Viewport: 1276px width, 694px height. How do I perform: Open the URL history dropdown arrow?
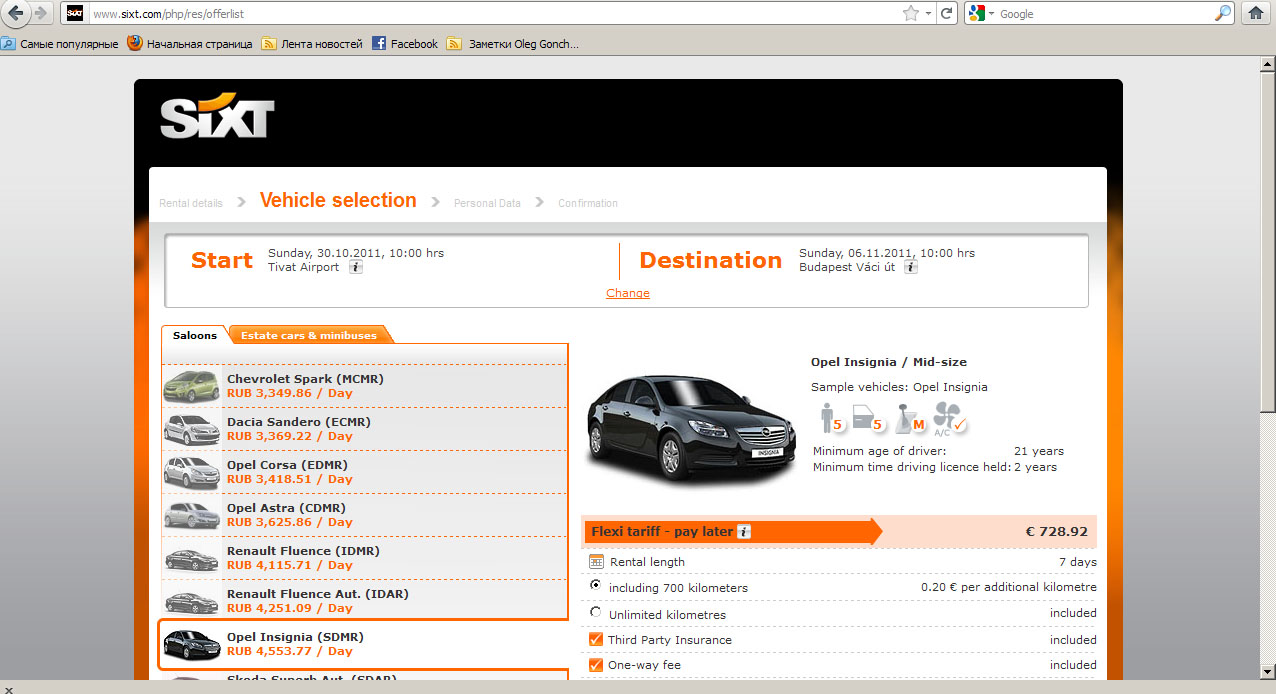[x=929, y=13]
